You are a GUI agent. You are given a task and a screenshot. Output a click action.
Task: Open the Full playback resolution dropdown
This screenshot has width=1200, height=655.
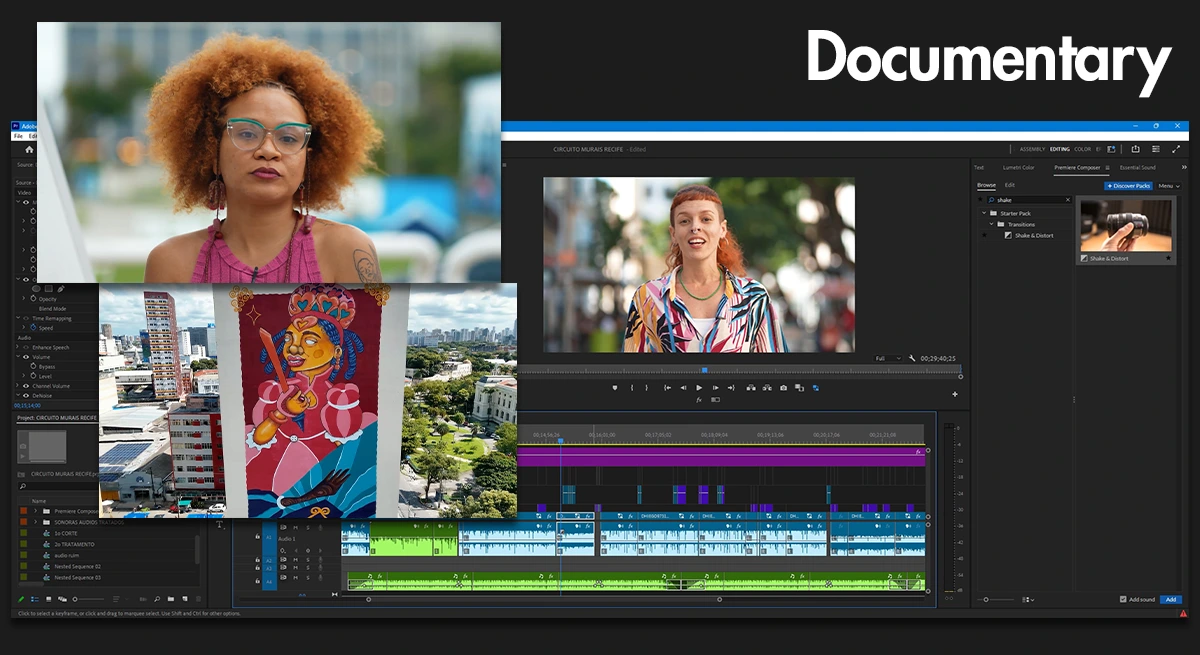pos(888,358)
